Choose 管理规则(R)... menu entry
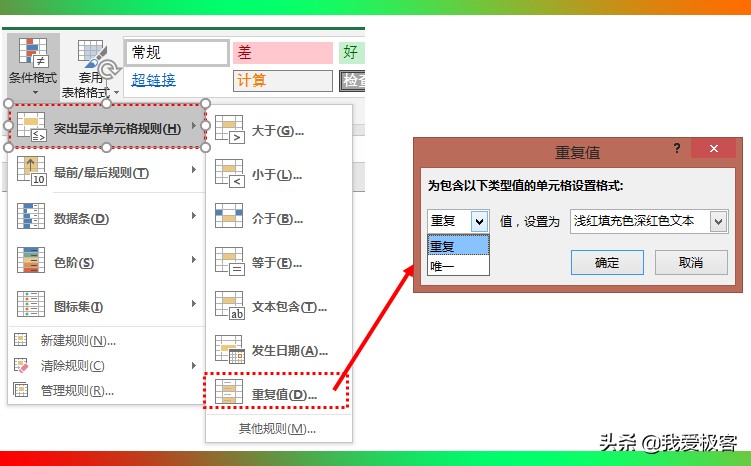 [x=107, y=390]
